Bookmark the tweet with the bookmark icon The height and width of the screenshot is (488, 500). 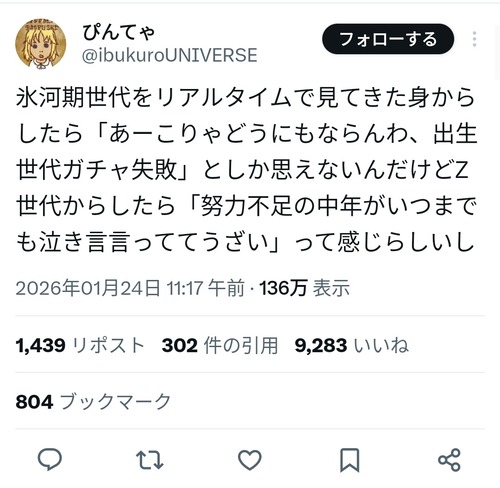click(x=349, y=460)
